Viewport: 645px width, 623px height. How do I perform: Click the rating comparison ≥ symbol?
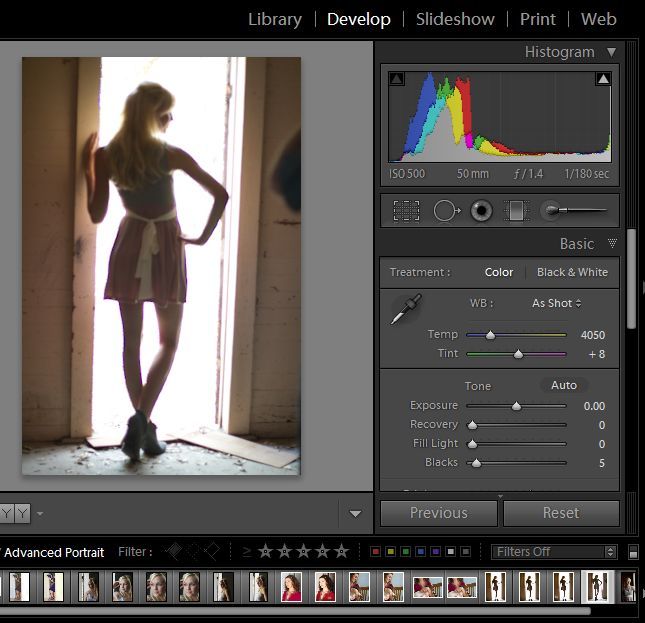pyautogui.click(x=247, y=551)
